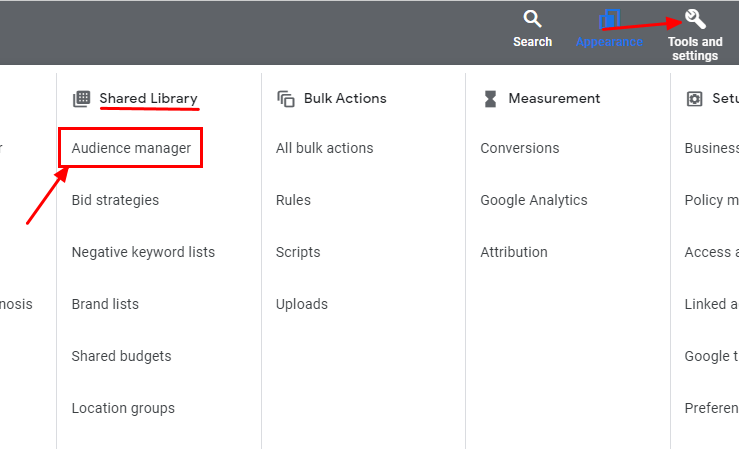Click the Bulk Actions copy icon
The height and width of the screenshot is (449, 739).
click(286, 99)
